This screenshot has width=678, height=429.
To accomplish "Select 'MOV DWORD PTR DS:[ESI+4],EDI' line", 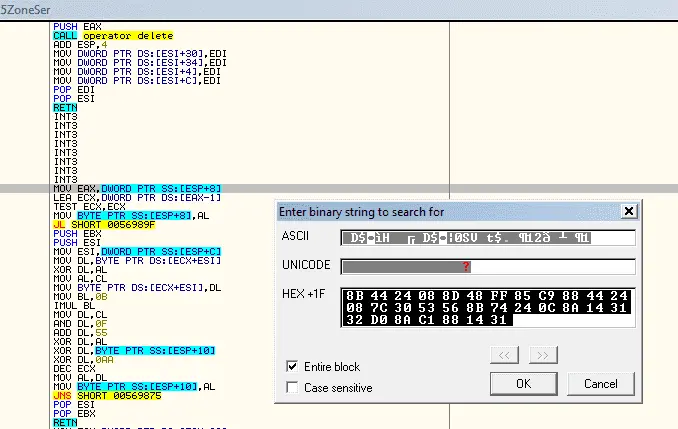I will click(137, 72).
